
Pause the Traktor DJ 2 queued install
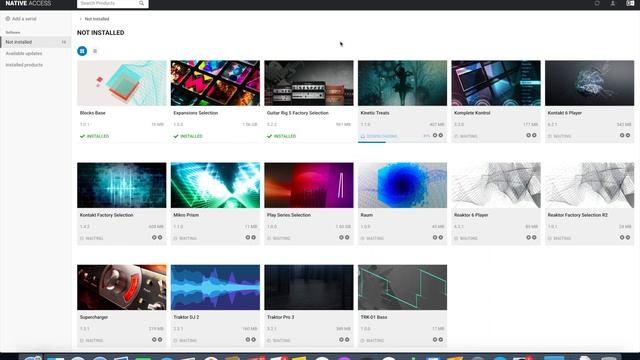tap(248, 340)
